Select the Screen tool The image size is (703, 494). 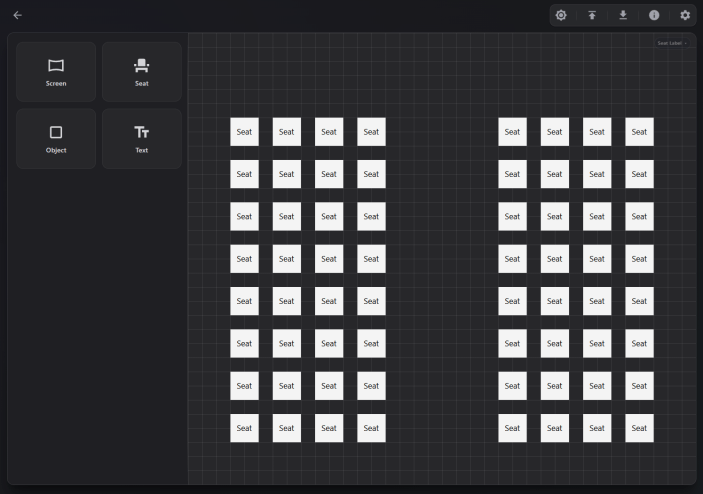coord(56,71)
